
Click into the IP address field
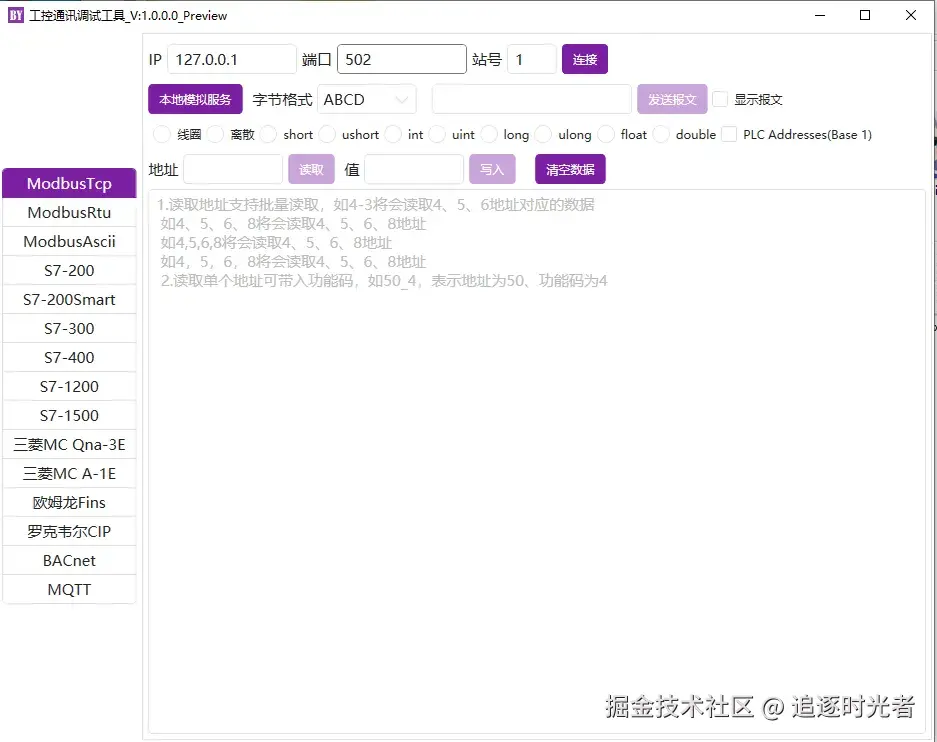232,59
